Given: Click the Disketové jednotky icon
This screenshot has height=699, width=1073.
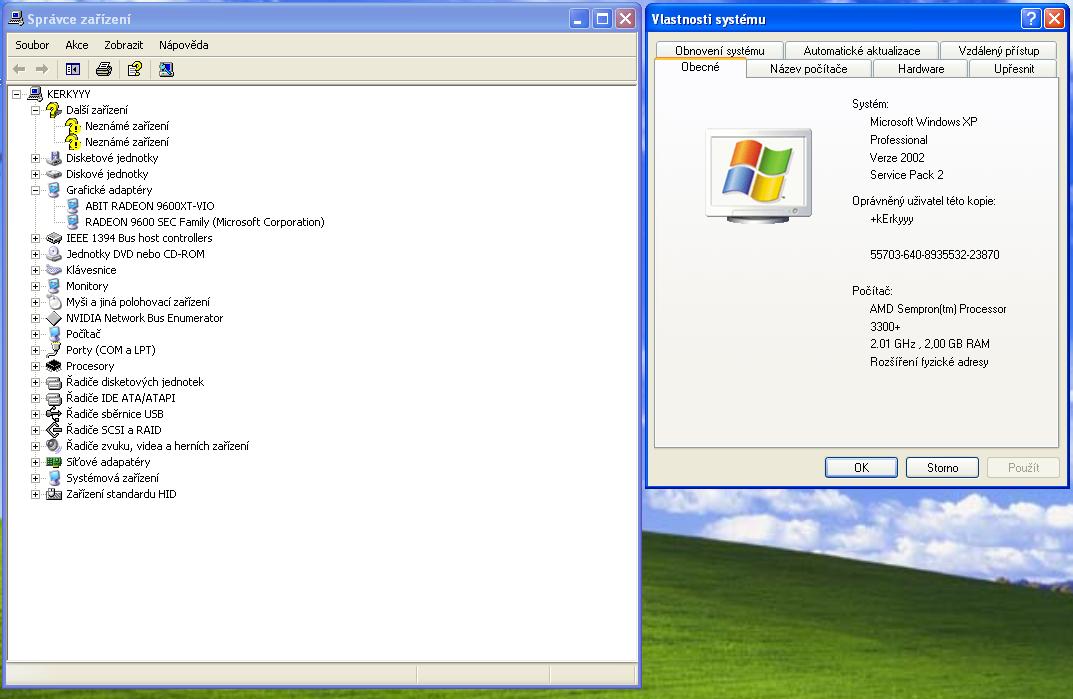Looking at the screenshot, I should 53,158.
